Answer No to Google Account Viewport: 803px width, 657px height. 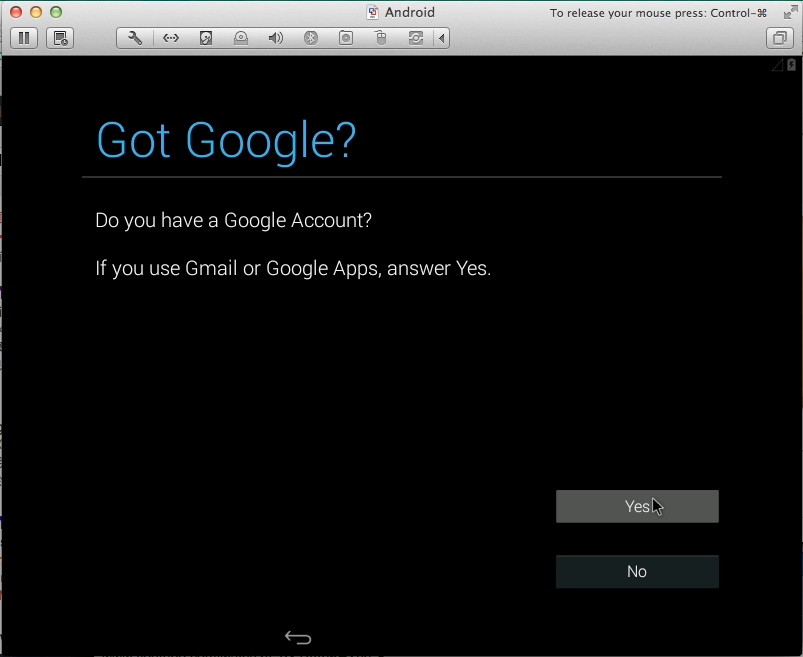coord(637,571)
